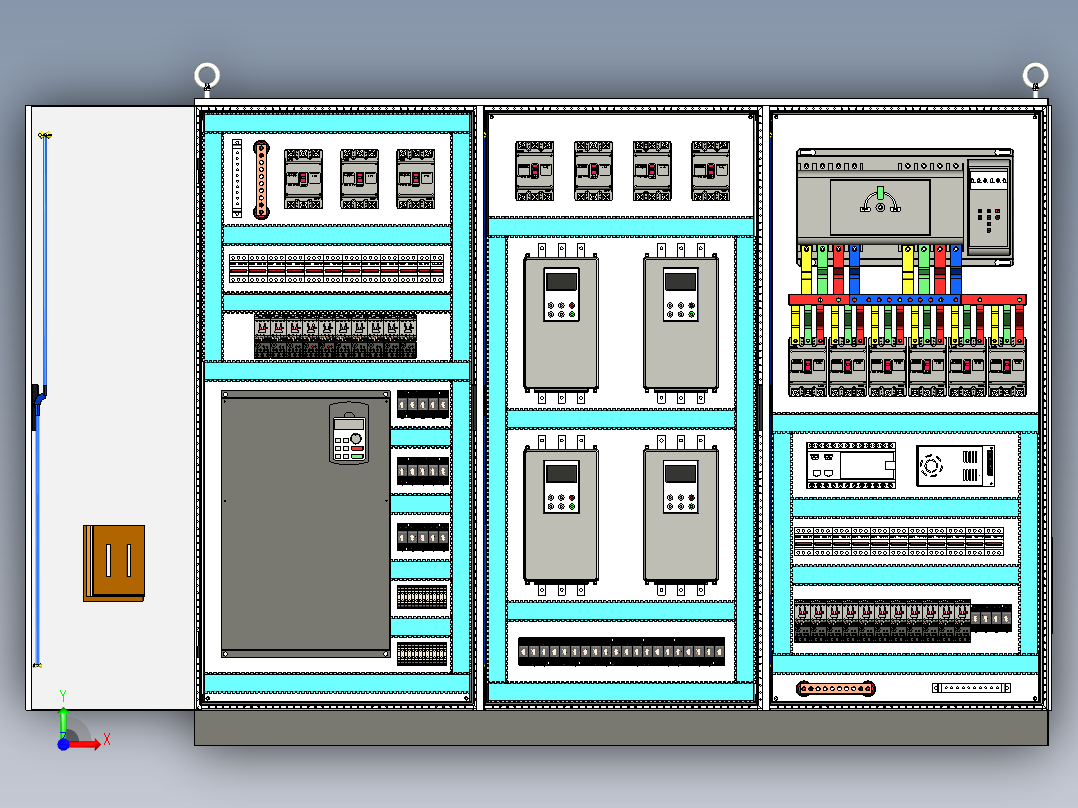Select the black terminal strip in the middle cabinet
The image size is (1078, 808).
(x=621, y=651)
